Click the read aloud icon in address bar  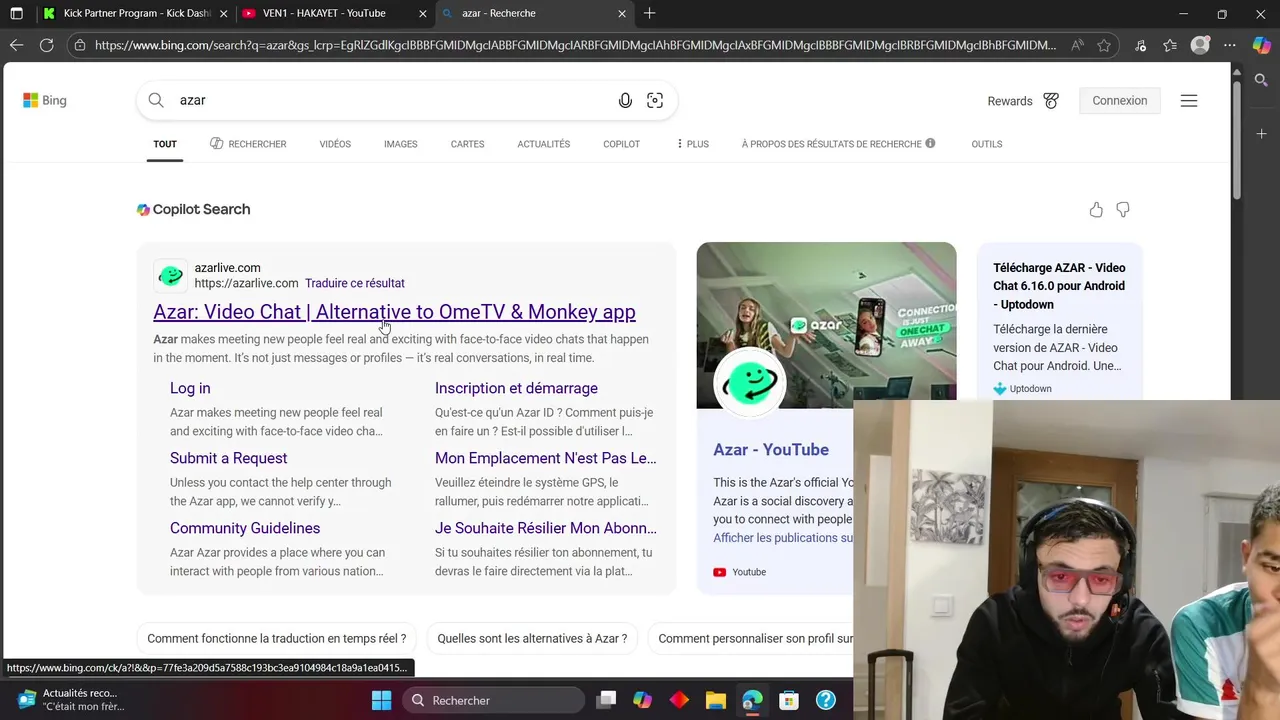point(1077,45)
